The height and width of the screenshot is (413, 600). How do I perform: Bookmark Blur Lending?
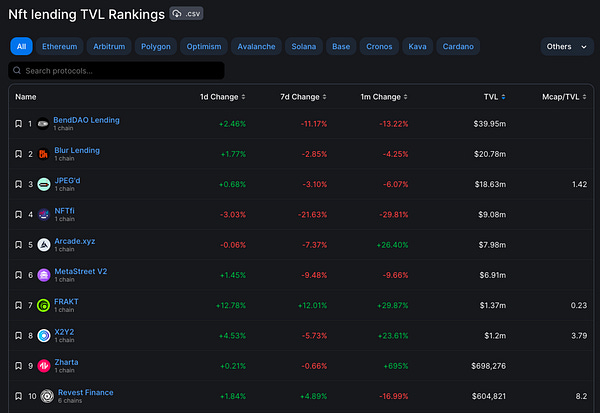click(18, 154)
